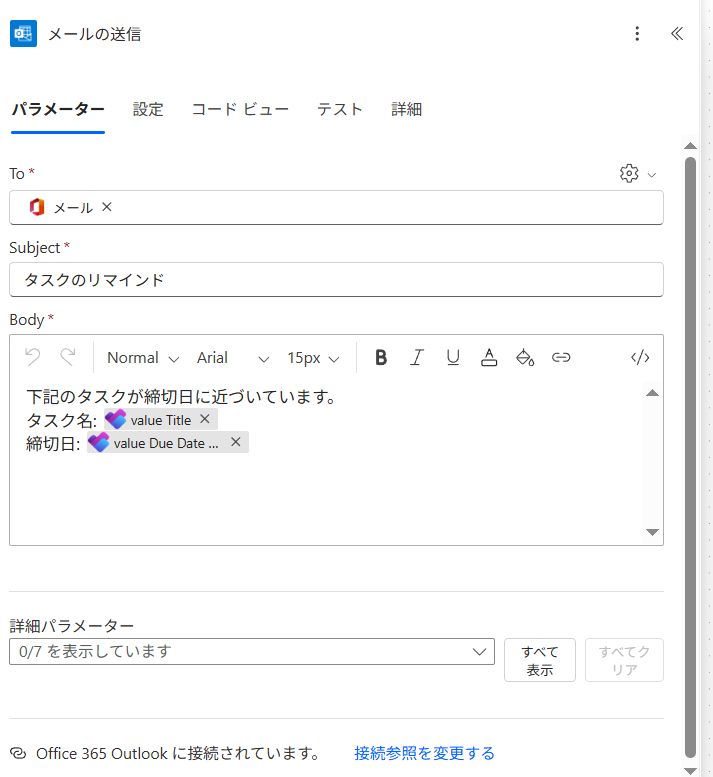Expand the chevron next to the gear icon
The width and height of the screenshot is (713, 777).
[652, 175]
